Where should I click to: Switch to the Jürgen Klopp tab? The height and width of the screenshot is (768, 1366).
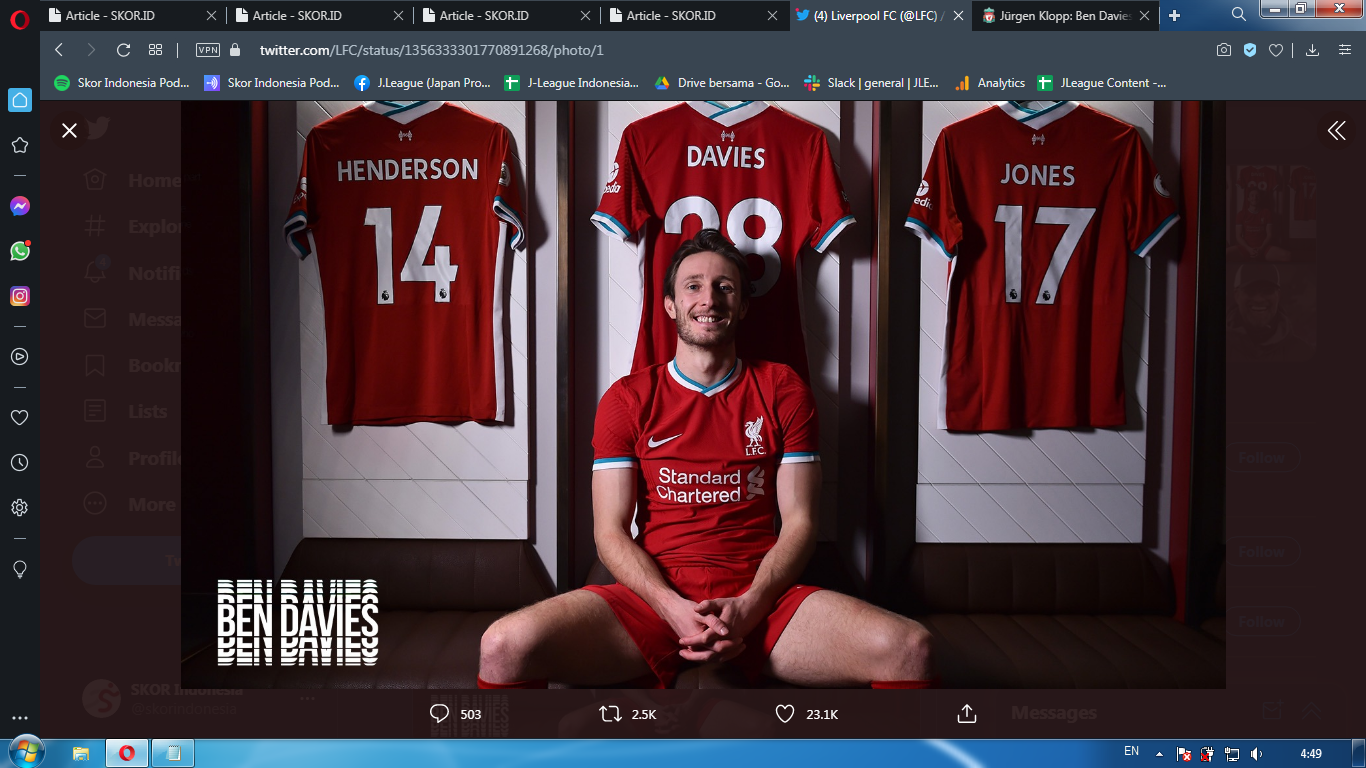[x=1060, y=15]
